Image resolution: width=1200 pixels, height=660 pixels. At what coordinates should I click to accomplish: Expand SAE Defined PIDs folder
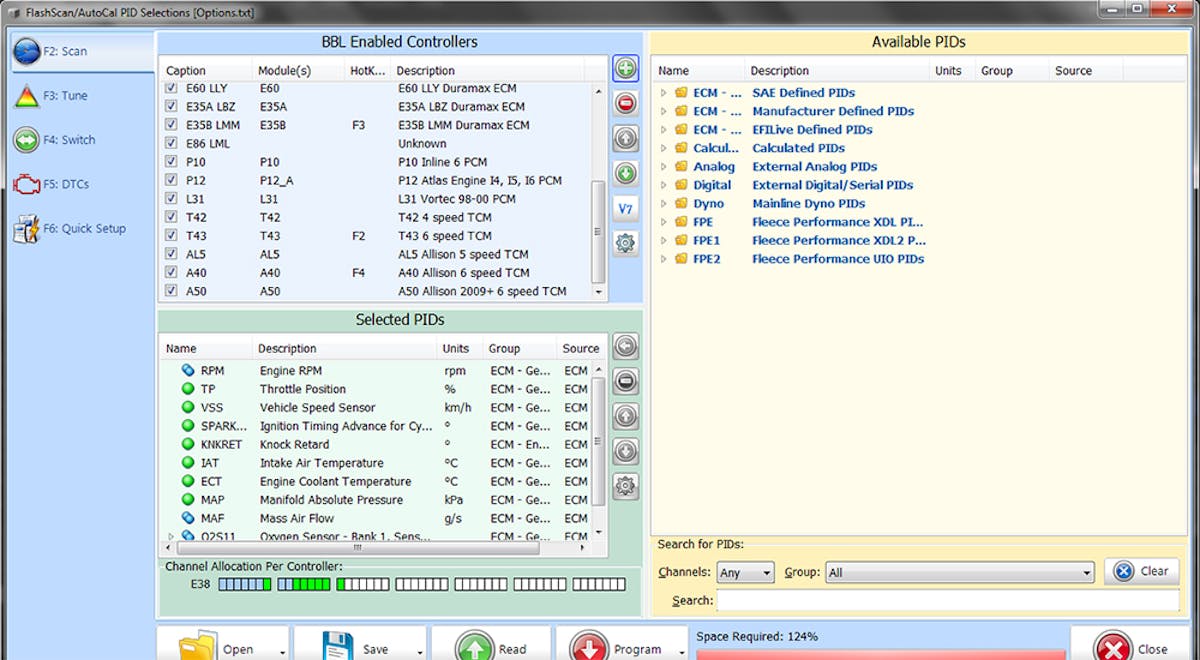(663, 93)
